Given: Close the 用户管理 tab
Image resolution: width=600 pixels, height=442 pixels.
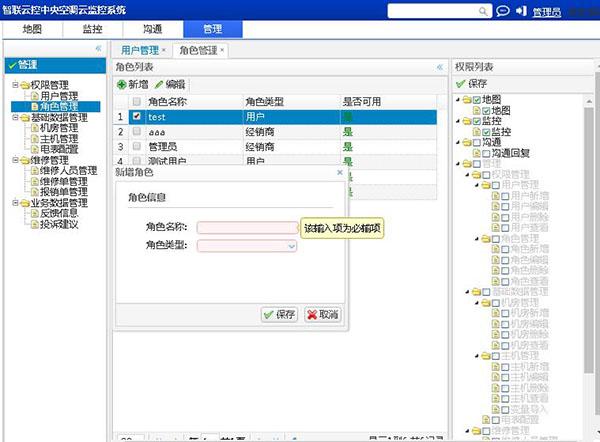Looking at the screenshot, I should coord(164,49).
